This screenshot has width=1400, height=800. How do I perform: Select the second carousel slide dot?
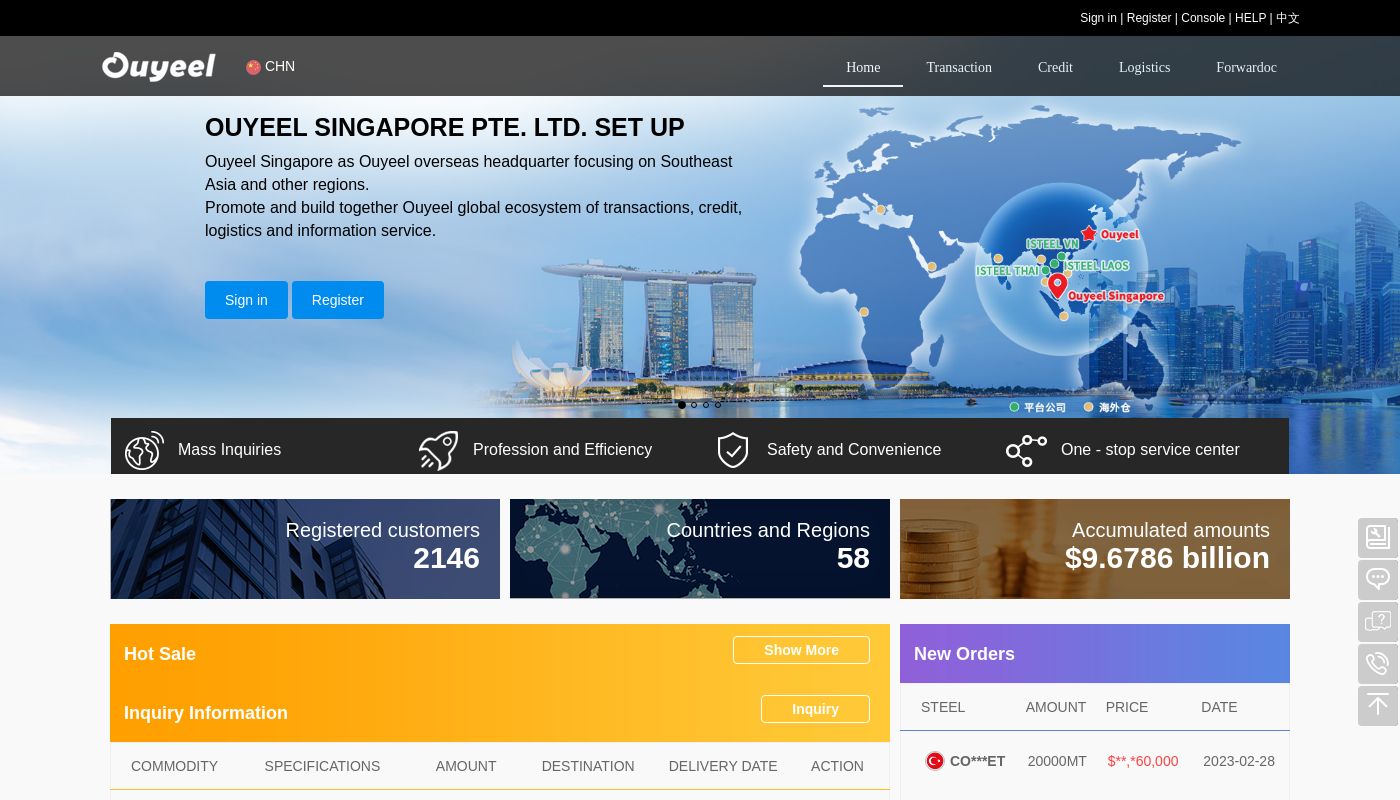point(694,405)
